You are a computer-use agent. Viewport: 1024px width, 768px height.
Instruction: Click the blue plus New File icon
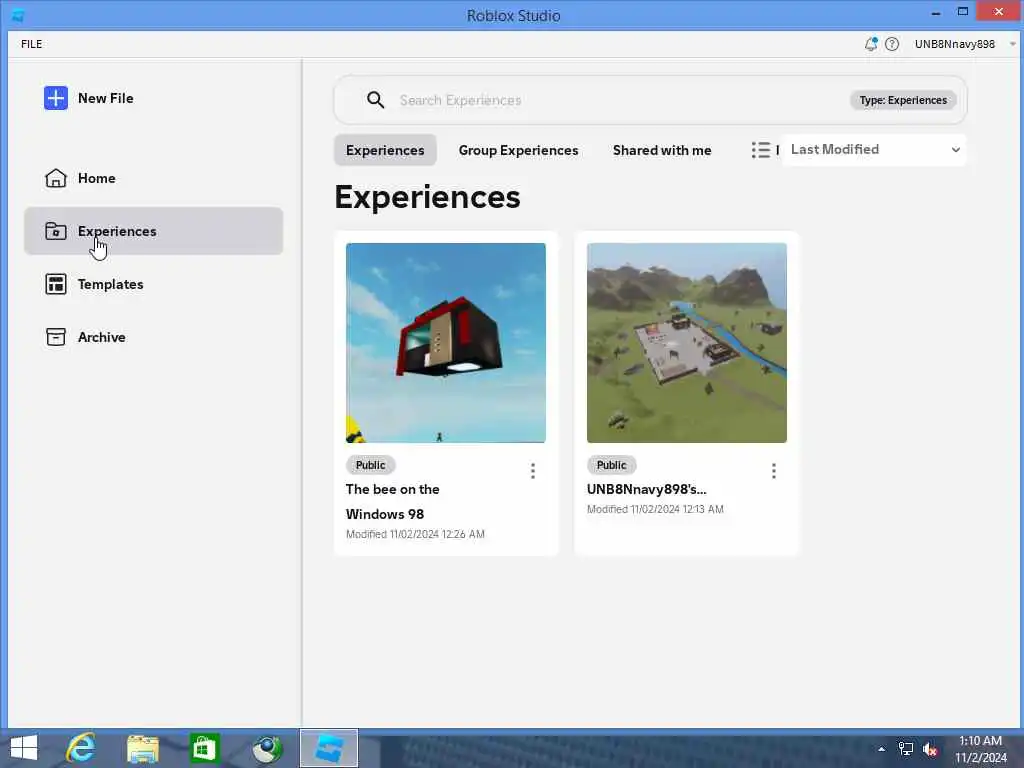coord(56,98)
